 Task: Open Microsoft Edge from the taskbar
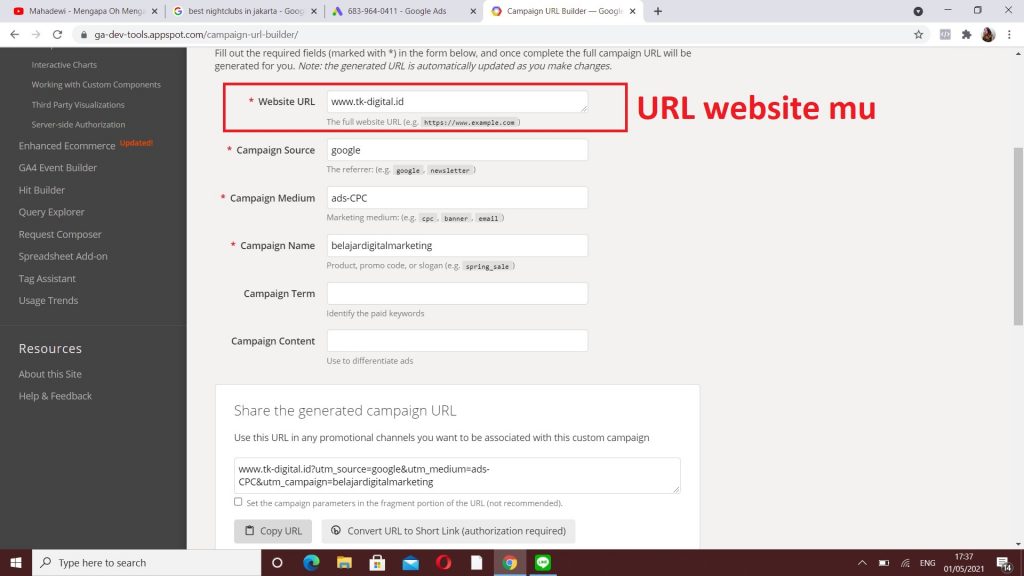[310, 562]
